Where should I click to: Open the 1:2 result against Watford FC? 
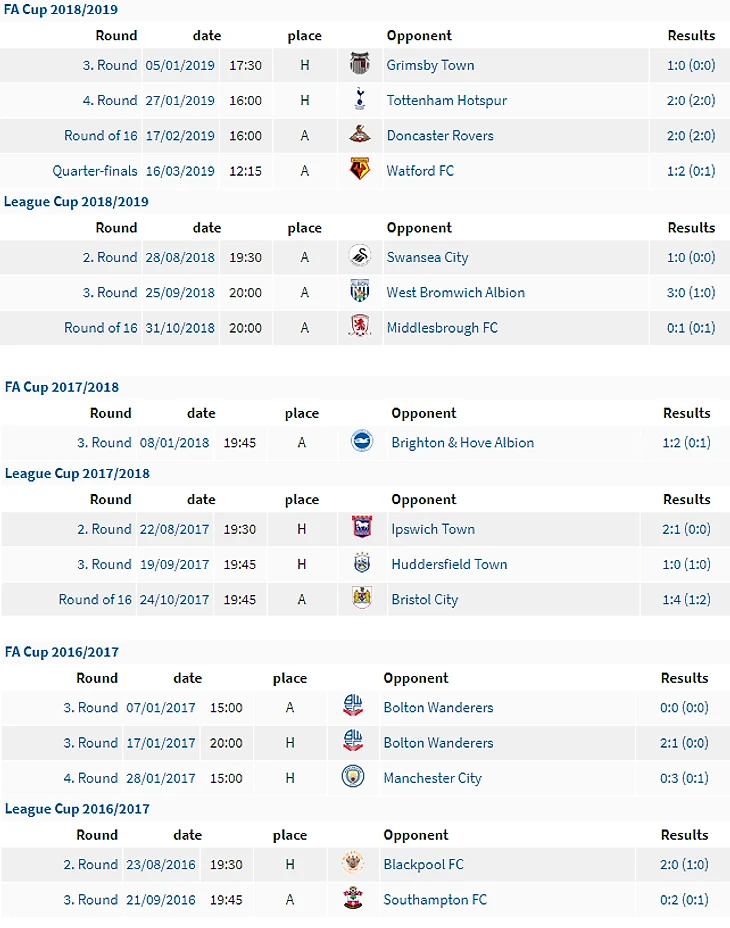[x=691, y=170]
